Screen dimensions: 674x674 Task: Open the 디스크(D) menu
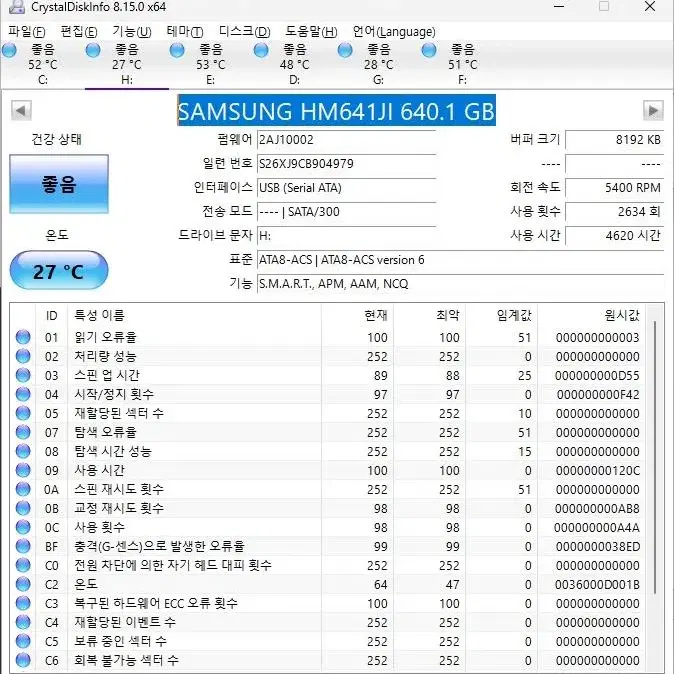[x=245, y=32]
